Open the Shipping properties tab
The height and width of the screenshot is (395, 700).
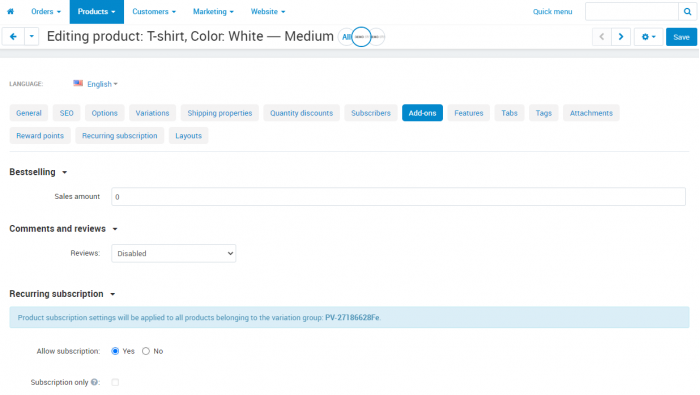click(220, 113)
